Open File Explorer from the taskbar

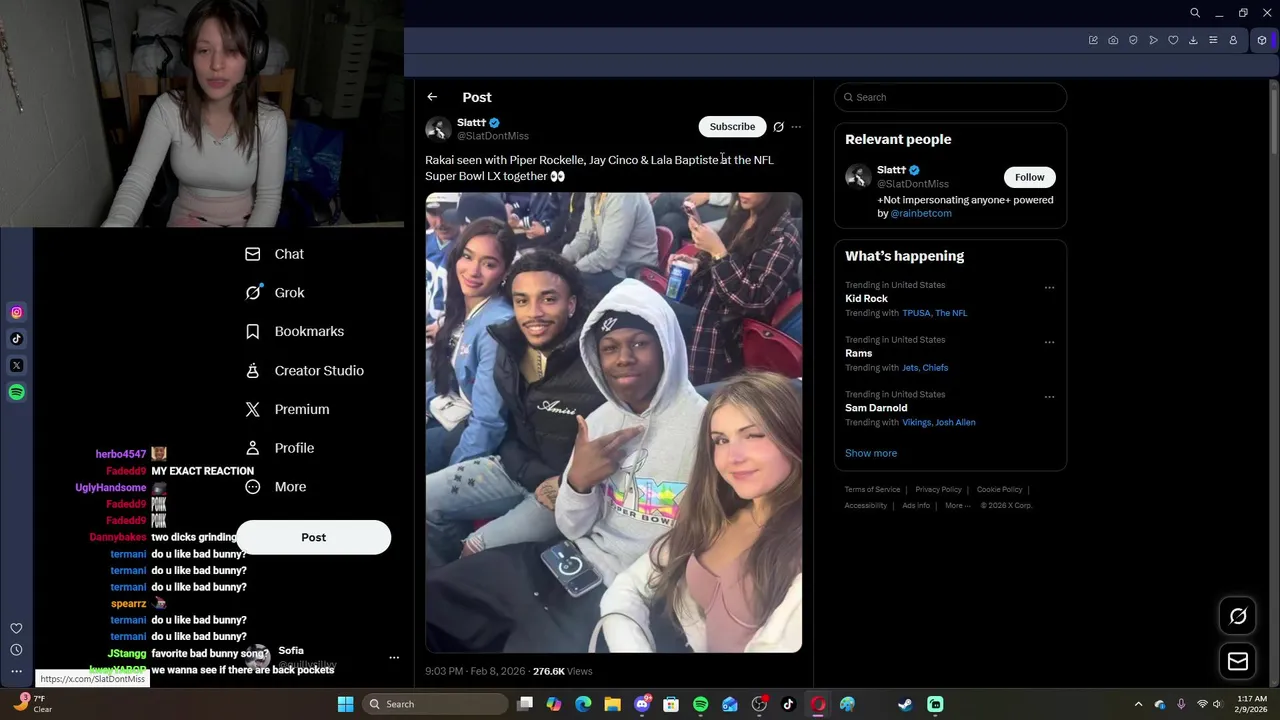point(612,704)
